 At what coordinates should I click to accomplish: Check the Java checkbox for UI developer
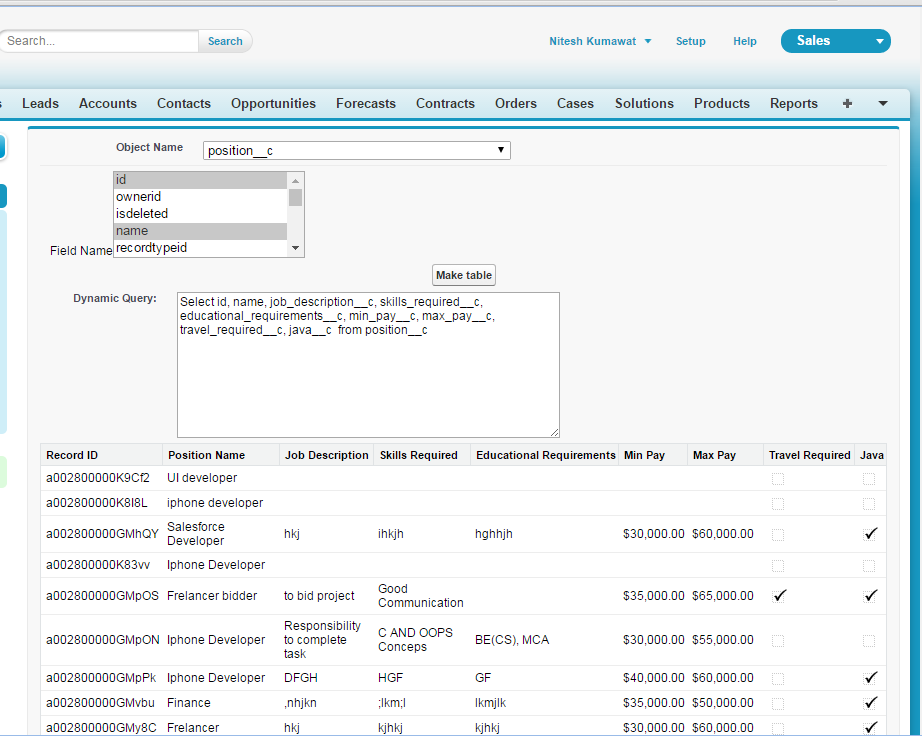point(870,478)
